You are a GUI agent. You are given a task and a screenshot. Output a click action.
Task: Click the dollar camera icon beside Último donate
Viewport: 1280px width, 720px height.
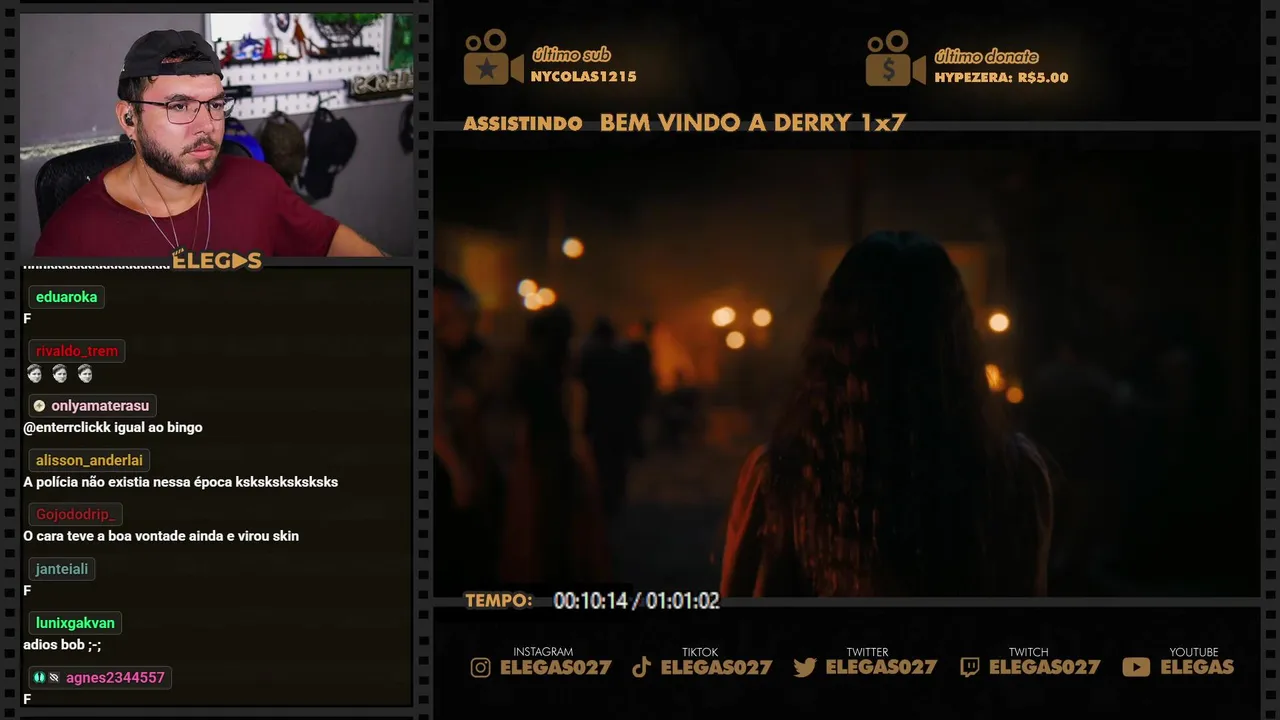click(x=895, y=58)
